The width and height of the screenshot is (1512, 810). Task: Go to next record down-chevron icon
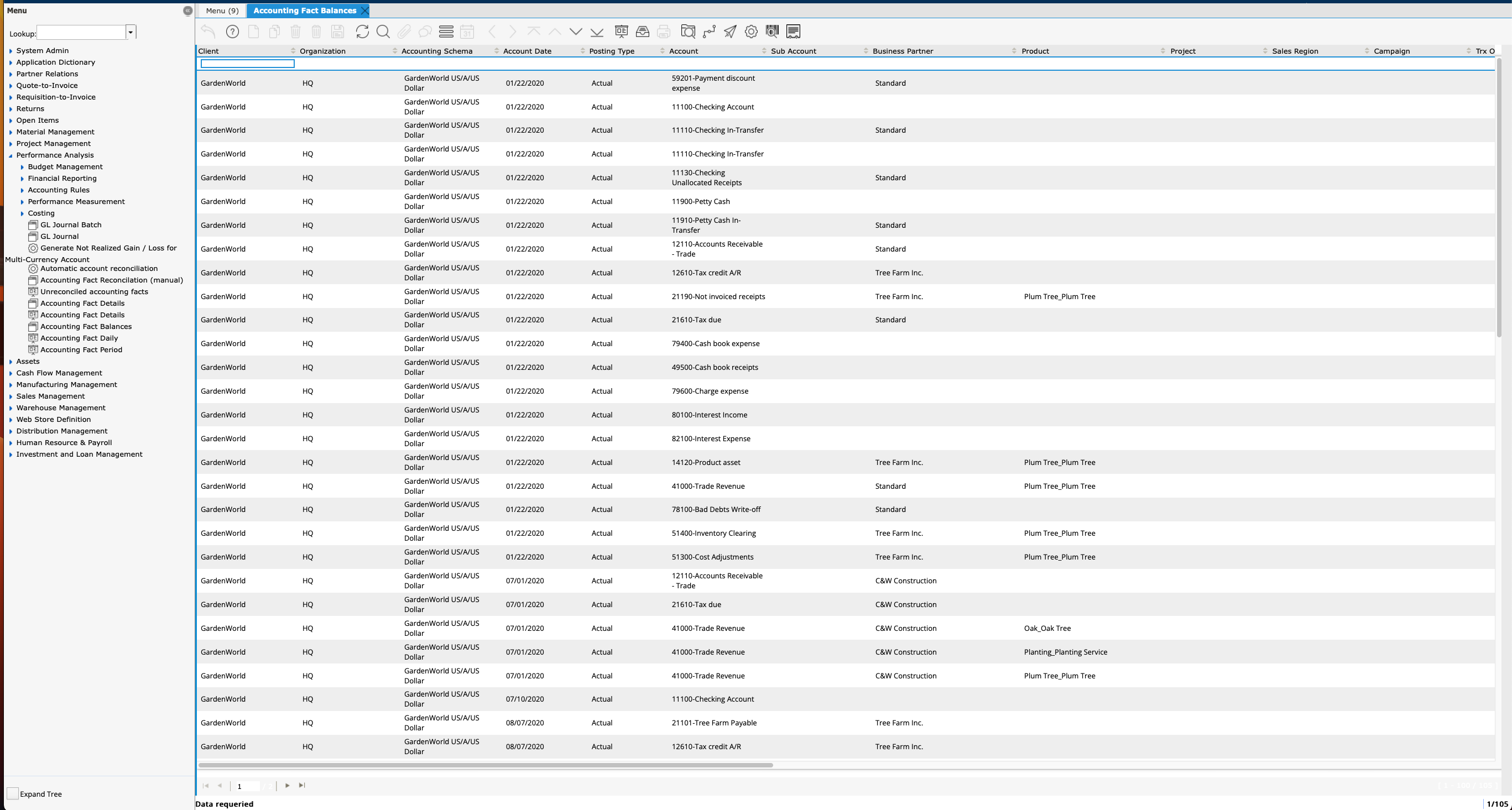tap(576, 32)
